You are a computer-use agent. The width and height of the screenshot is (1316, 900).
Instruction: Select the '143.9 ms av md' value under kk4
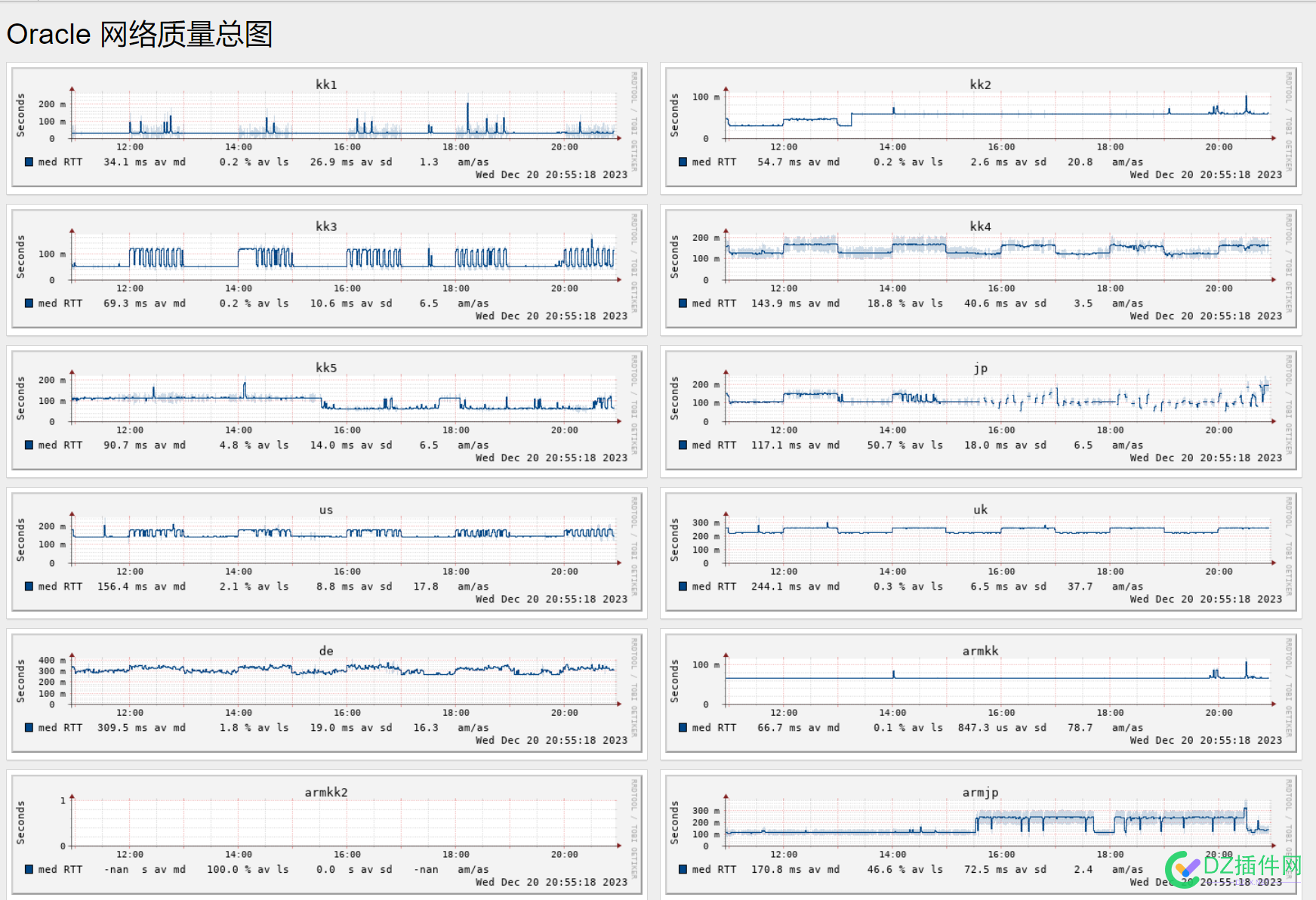pos(795,303)
